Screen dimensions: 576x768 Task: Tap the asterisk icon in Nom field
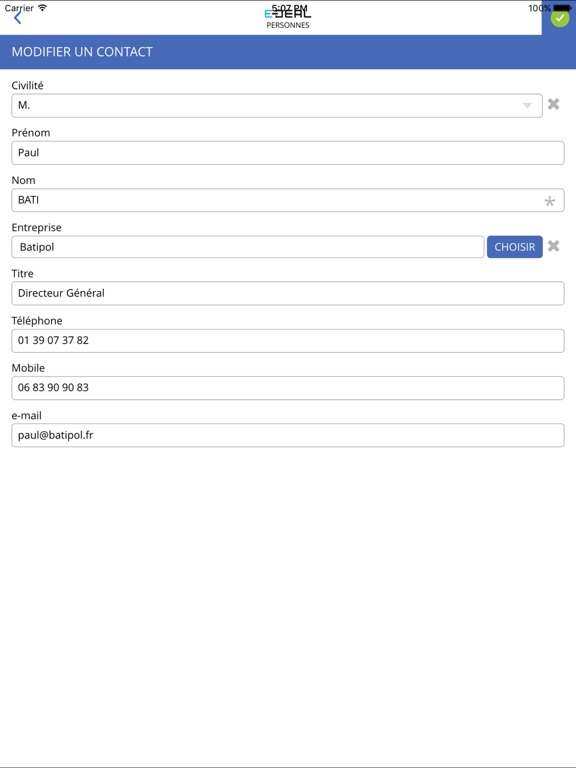[x=550, y=201]
